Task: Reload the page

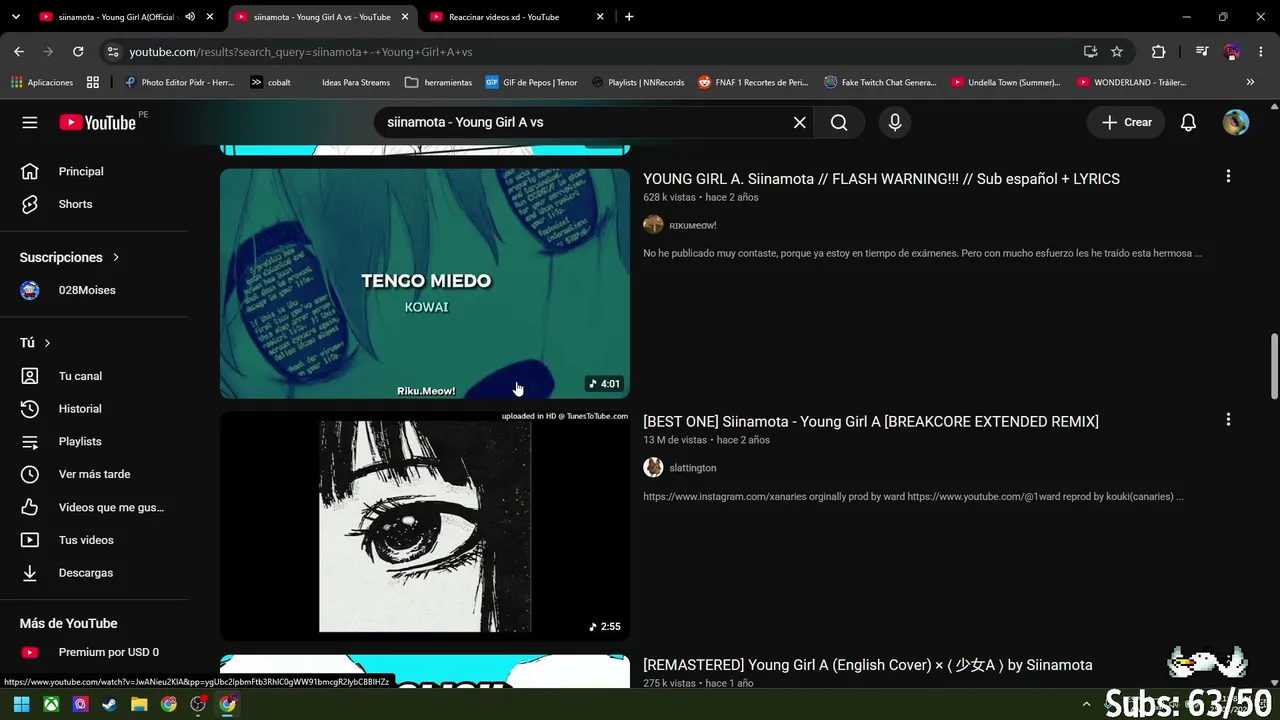Action: pos(78,52)
